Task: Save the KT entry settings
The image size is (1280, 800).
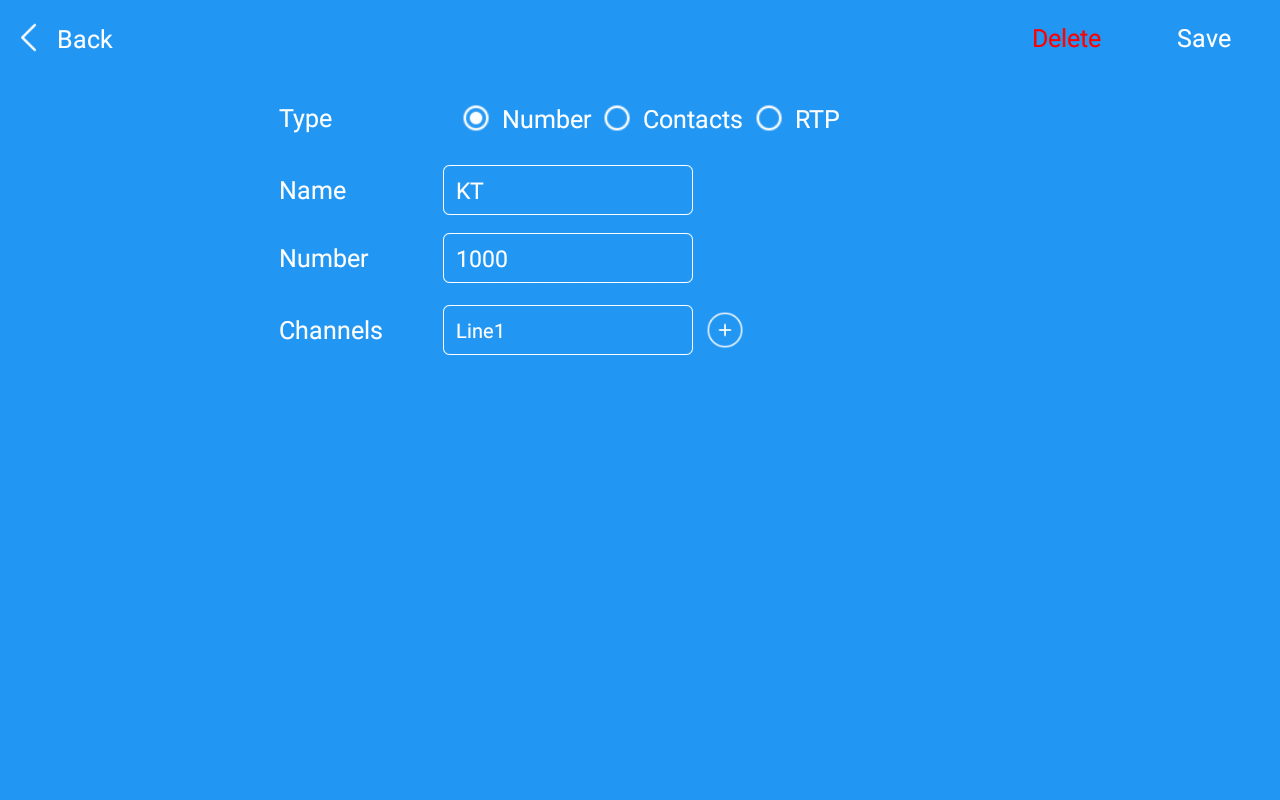Action: pos(1204,39)
